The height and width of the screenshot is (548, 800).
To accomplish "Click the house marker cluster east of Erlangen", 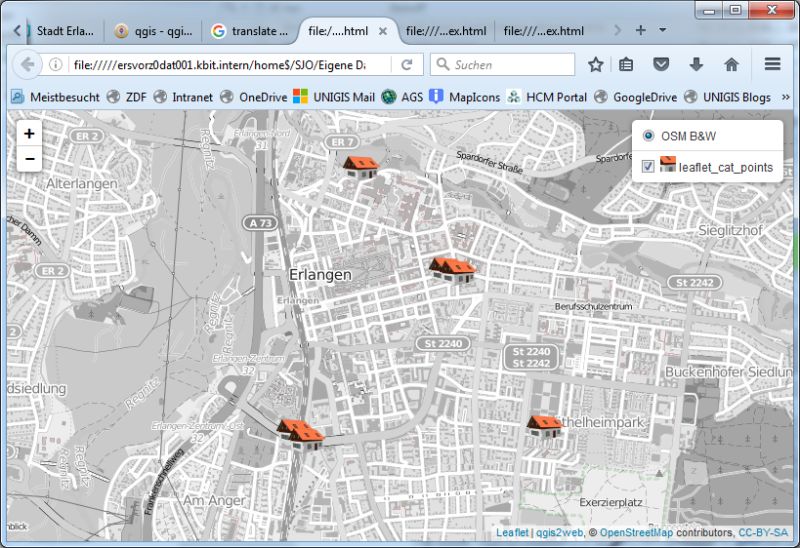I will click(452, 269).
